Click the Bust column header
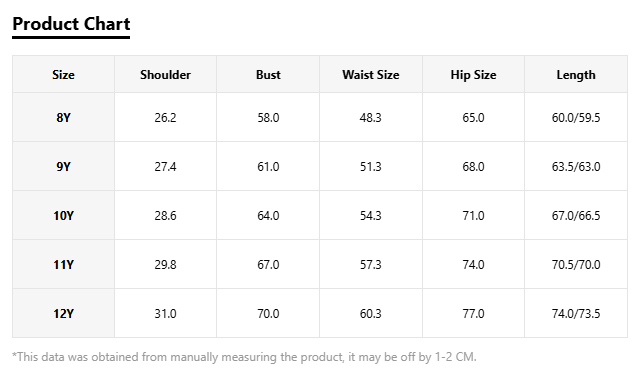This screenshot has height=373, width=635. (x=268, y=75)
